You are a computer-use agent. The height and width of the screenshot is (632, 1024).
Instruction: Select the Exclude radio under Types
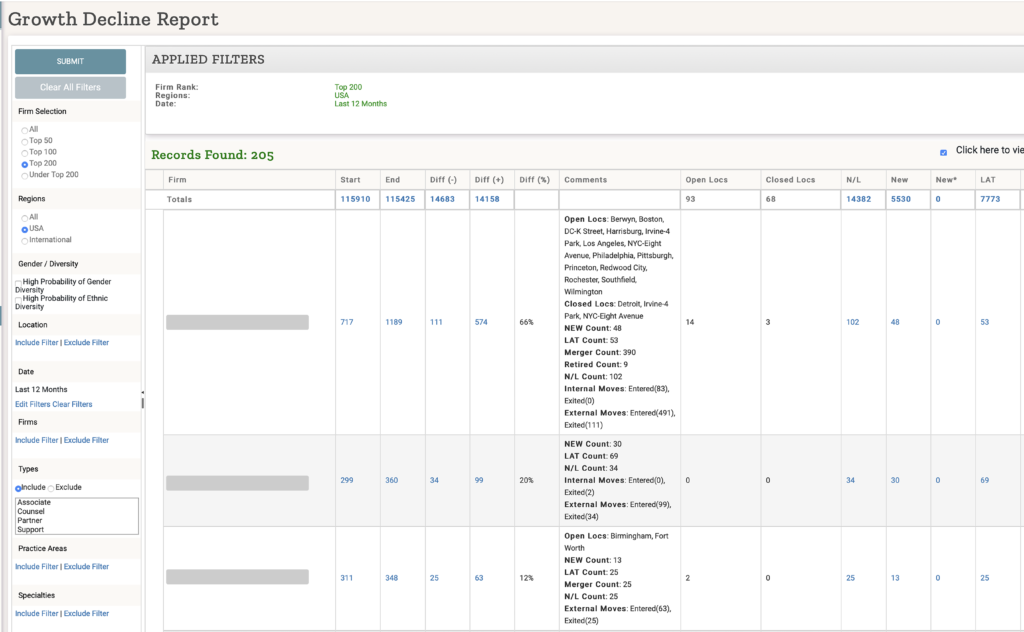point(51,488)
